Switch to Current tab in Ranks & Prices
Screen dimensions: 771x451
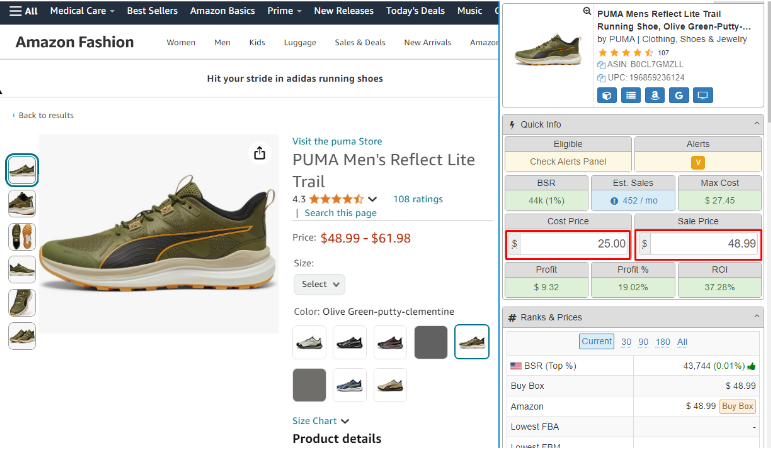point(596,341)
